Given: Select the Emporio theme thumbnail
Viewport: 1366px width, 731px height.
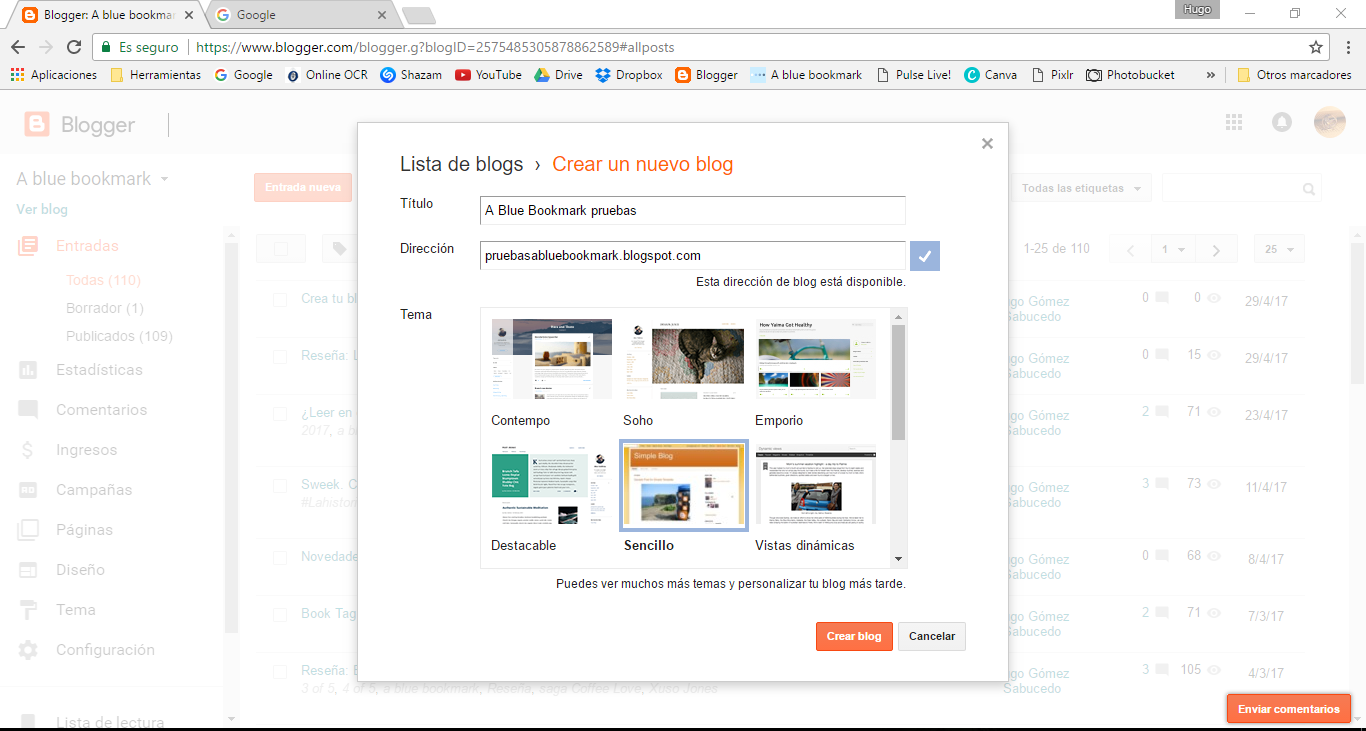Looking at the screenshot, I should pyautogui.click(x=815, y=359).
